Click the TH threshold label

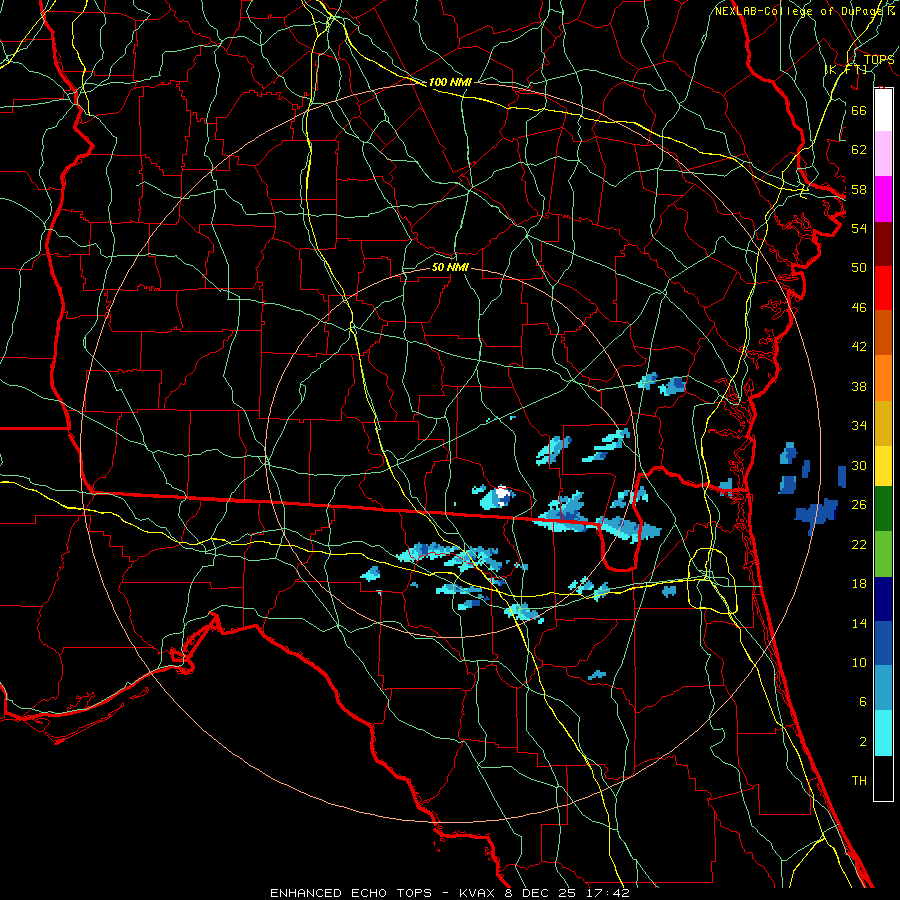pos(859,781)
